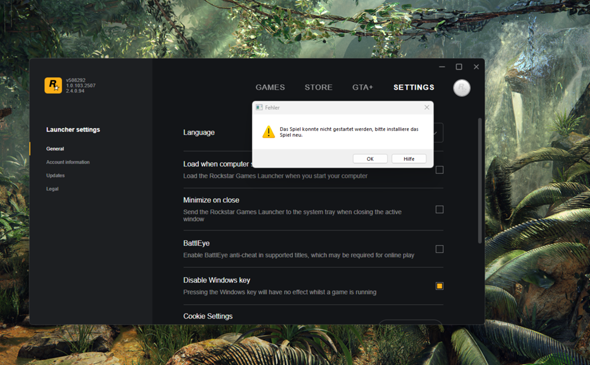Enable Load when computer starts checkbox

click(x=439, y=170)
